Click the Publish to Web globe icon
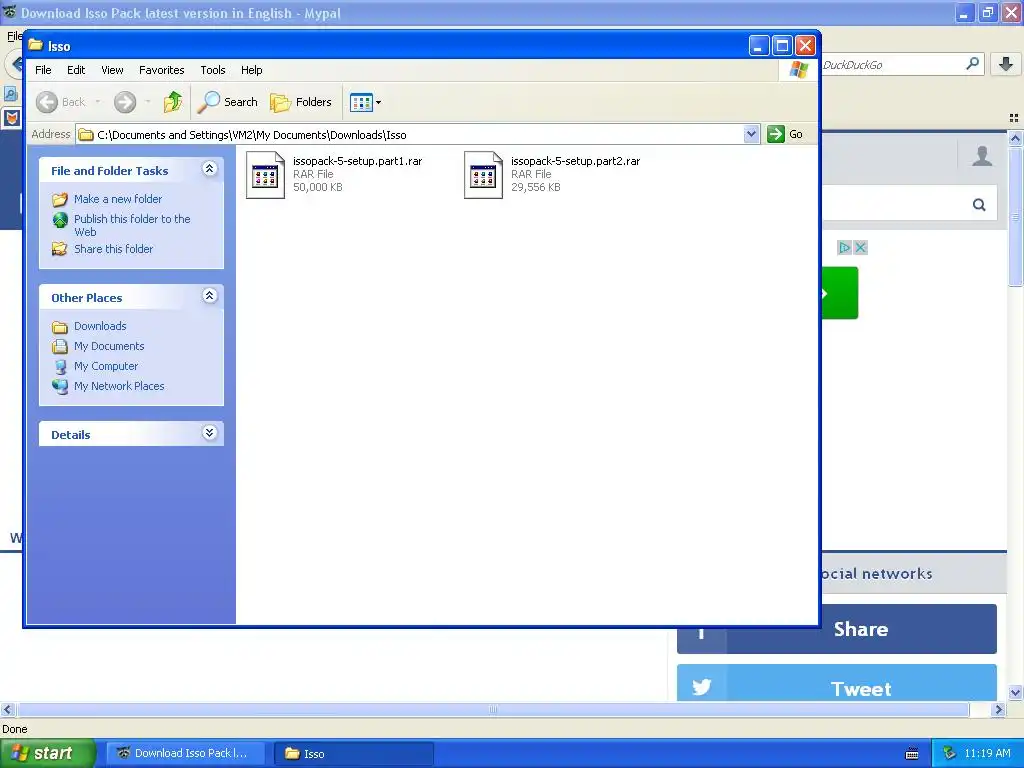Image resolution: width=1024 pixels, height=768 pixels. point(60,220)
